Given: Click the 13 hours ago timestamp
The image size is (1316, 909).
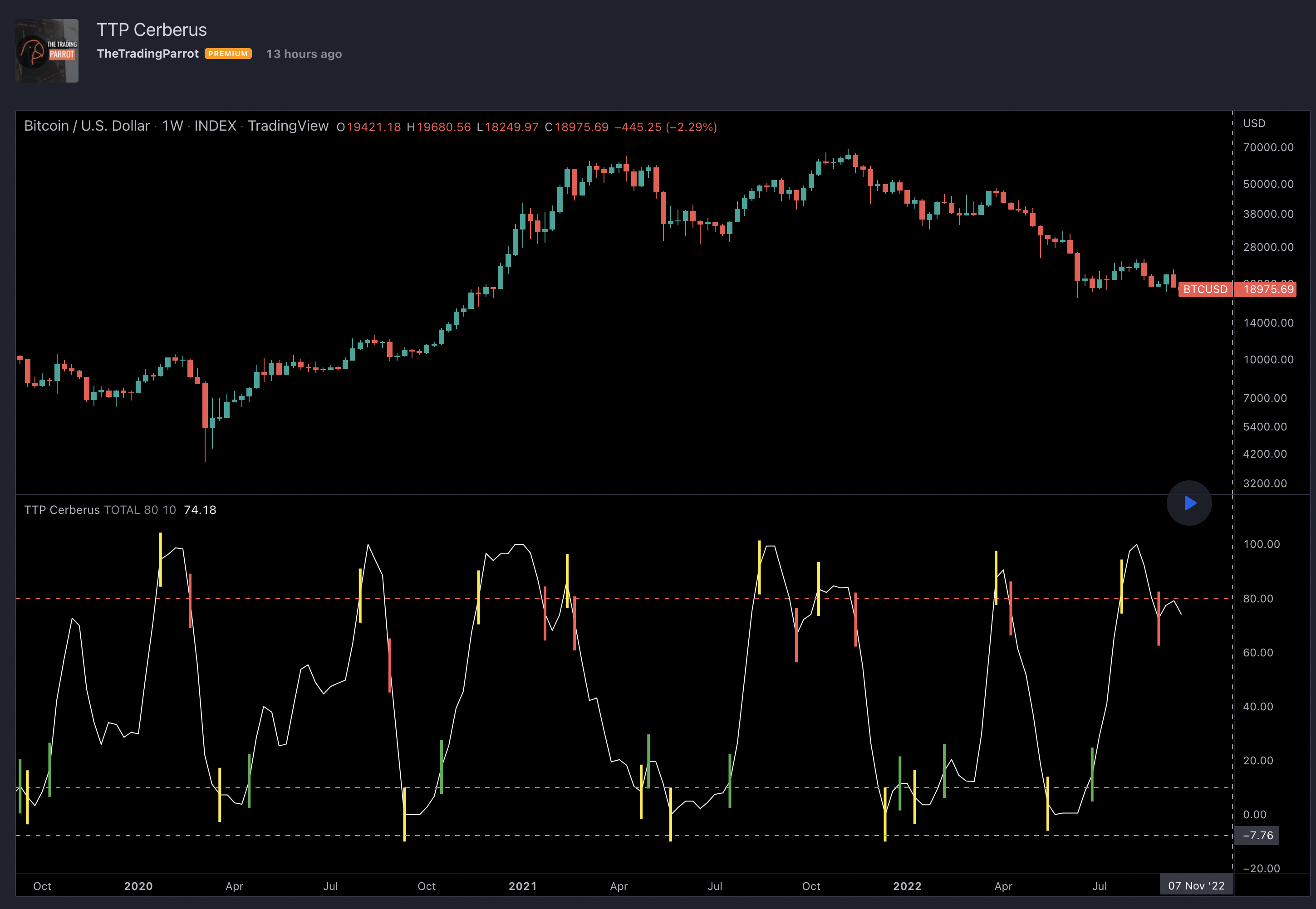Looking at the screenshot, I should point(304,54).
